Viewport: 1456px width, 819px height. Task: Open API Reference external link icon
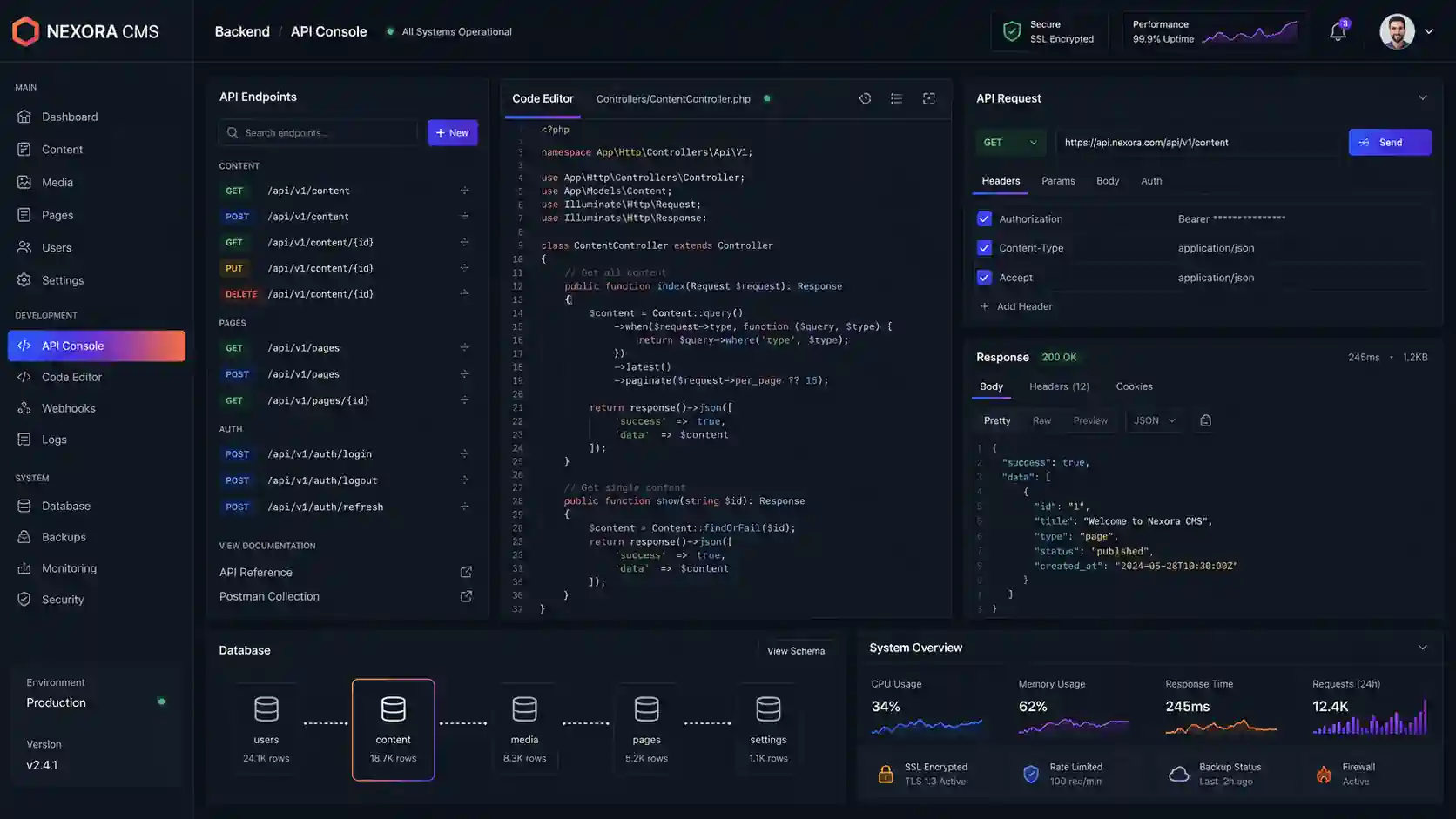click(466, 572)
